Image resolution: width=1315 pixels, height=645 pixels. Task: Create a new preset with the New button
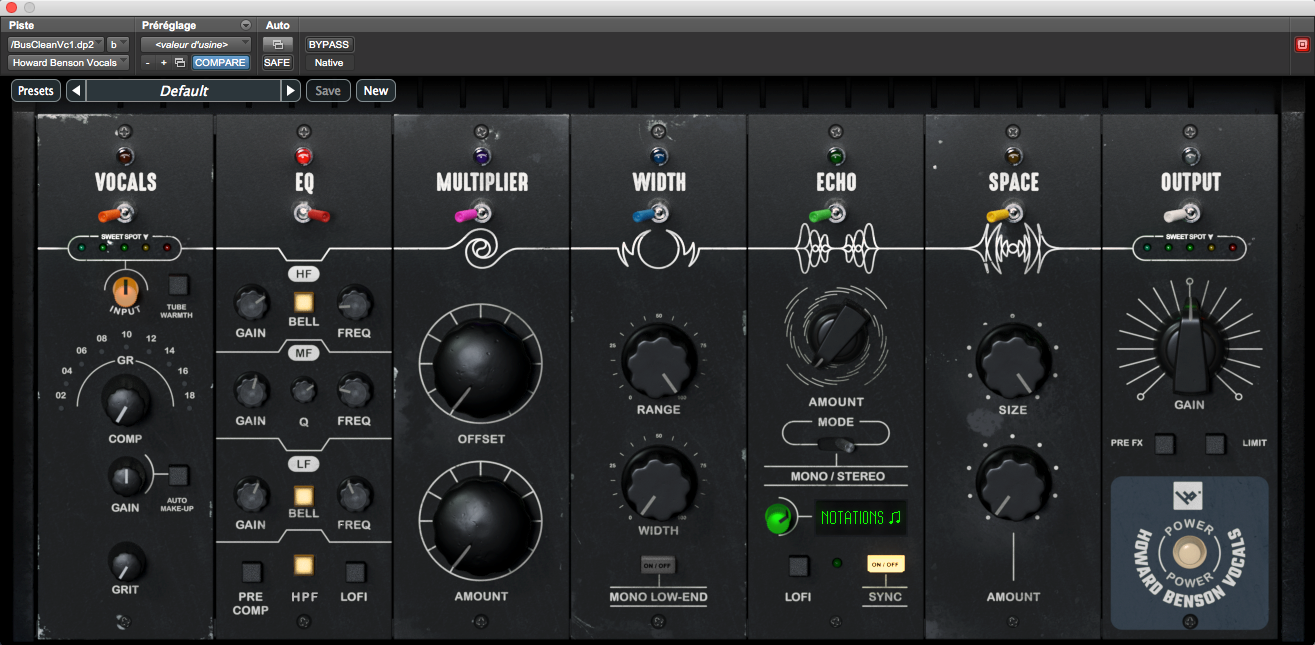coord(375,90)
